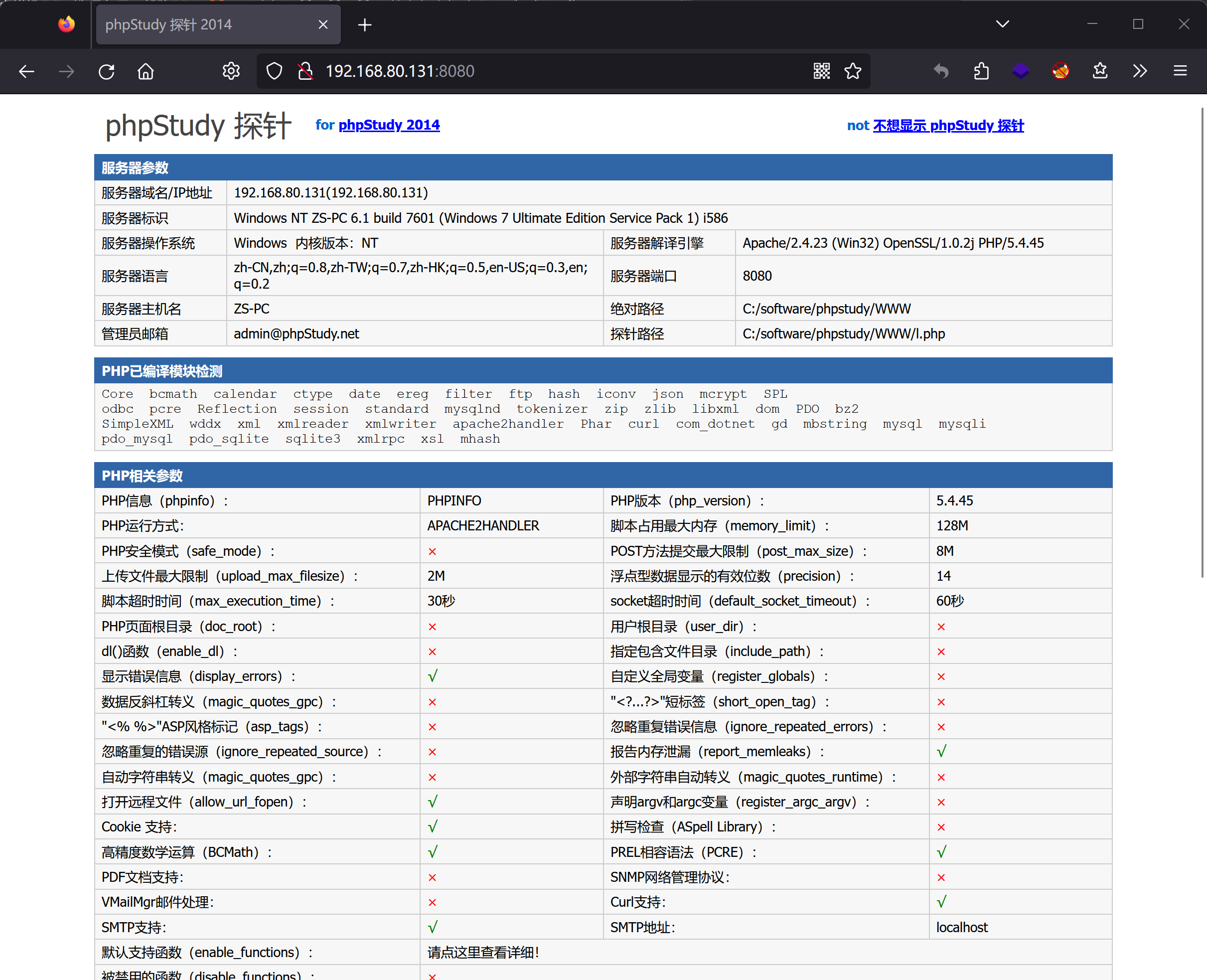Bookmark this page with star

point(853,71)
